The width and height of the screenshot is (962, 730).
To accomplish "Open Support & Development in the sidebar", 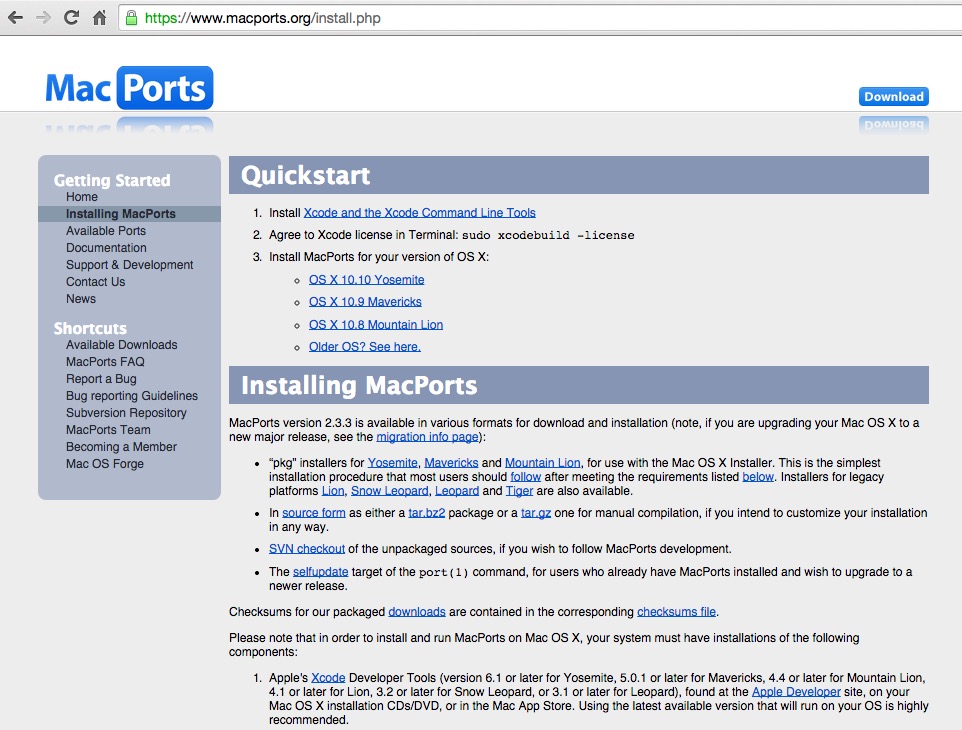I will [x=129, y=265].
